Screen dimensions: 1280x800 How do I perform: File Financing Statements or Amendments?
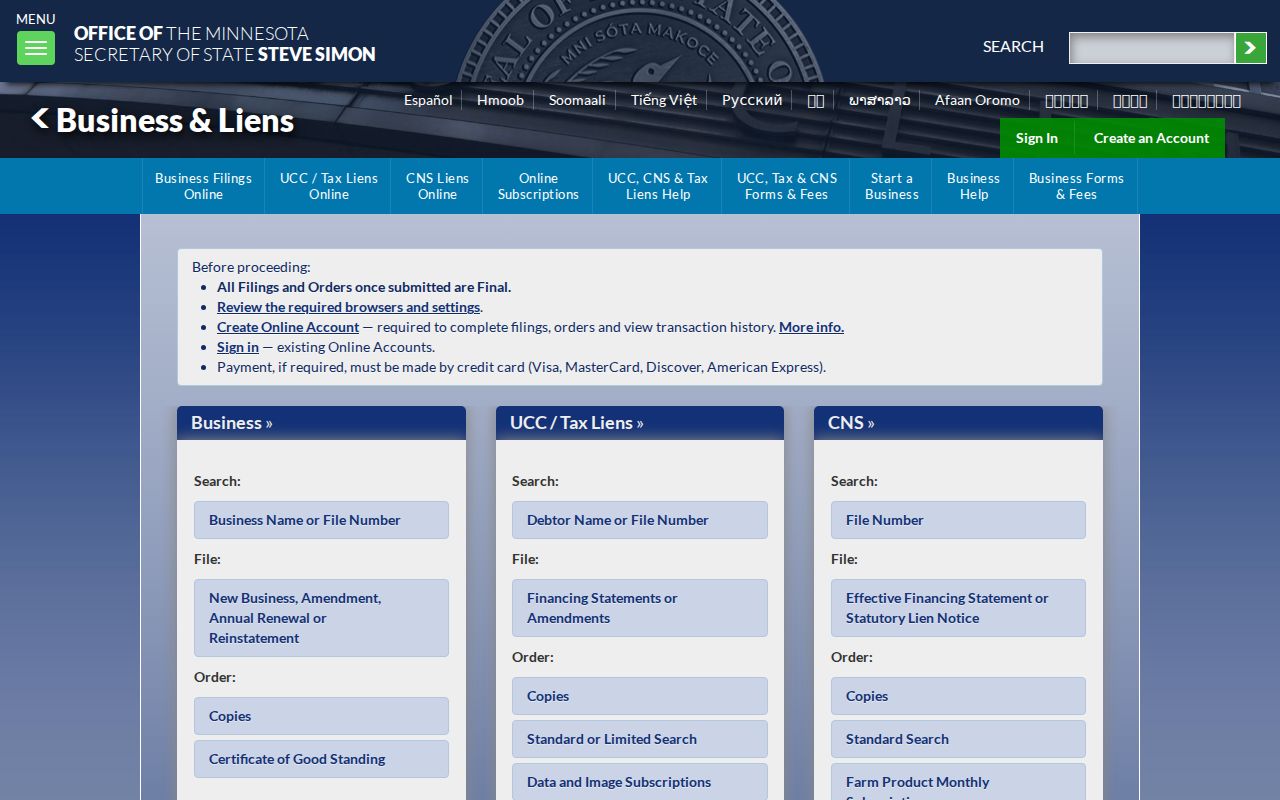(640, 608)
